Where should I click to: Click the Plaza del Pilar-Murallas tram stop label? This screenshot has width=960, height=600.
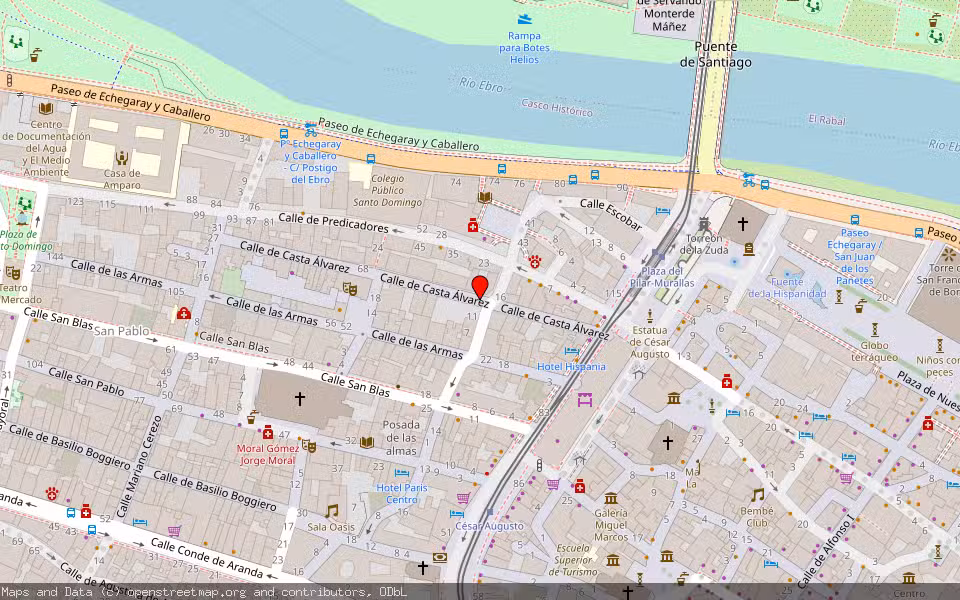point(662,277)
